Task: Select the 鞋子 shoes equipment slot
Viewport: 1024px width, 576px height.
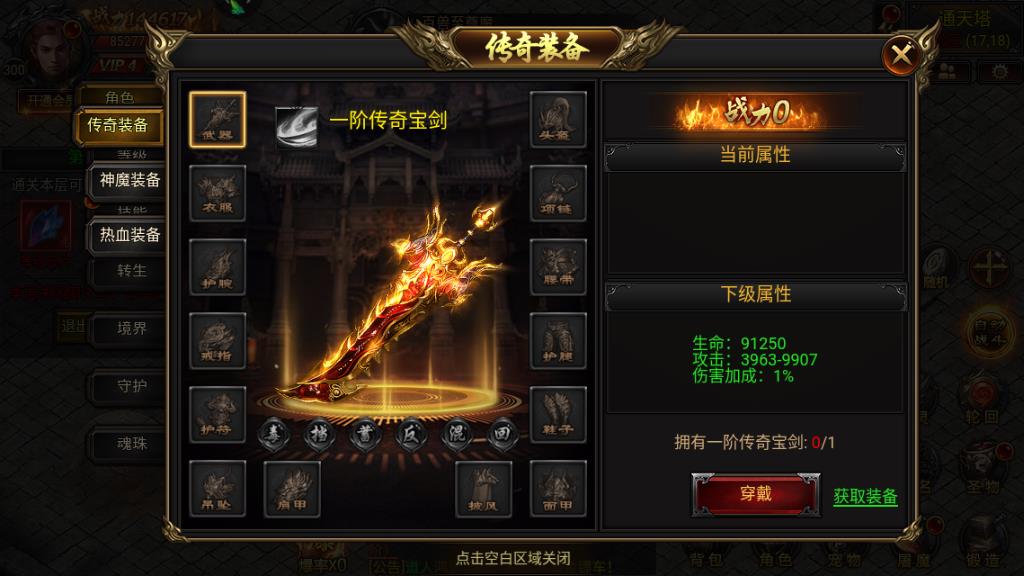Action: (x=558, y=415)
